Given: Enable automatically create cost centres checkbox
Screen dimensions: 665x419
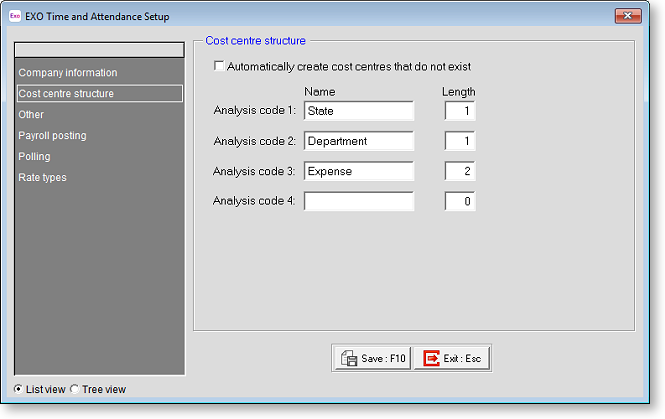Looking at the screenshot, I should [219, 67].
